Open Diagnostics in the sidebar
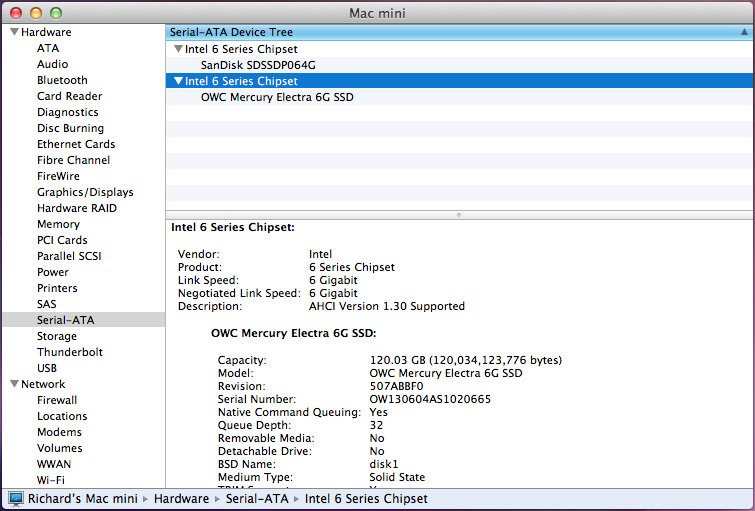Viewport: 755px width, 511px height. pos(67,112)
